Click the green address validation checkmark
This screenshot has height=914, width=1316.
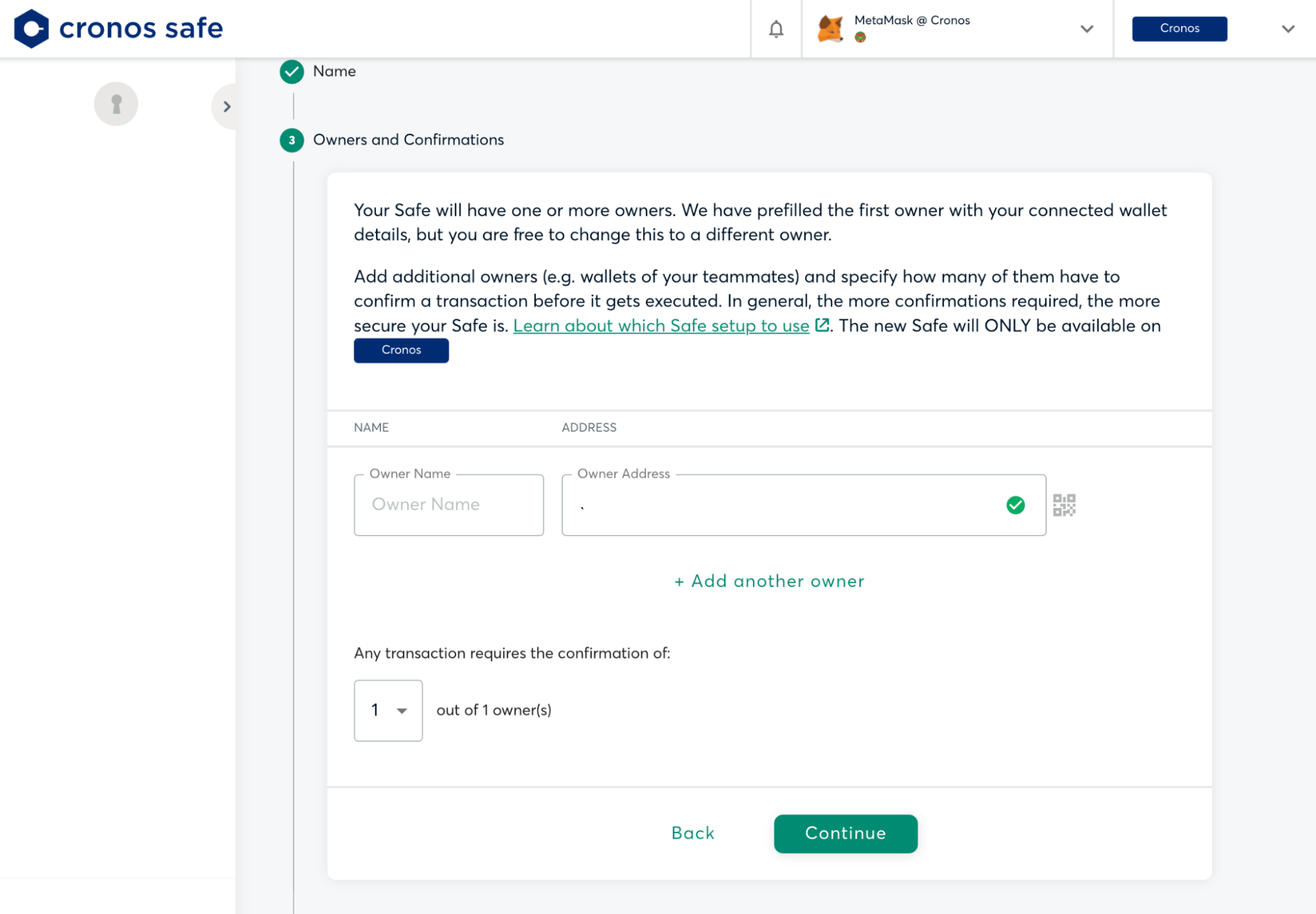pyautogui.click(x=1015, y=505)
